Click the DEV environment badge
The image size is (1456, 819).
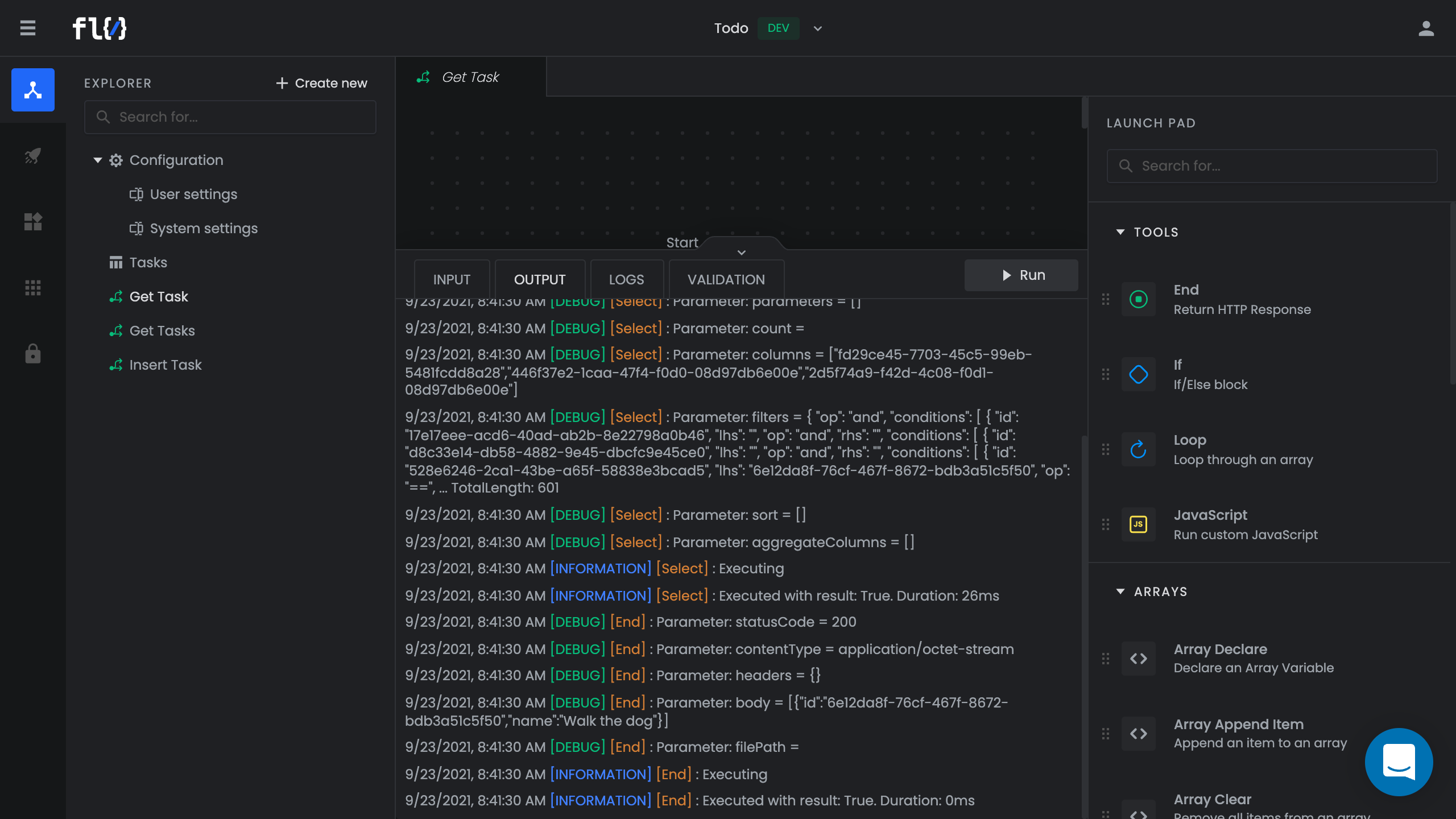pyautogui.click(x=778, y=28)
